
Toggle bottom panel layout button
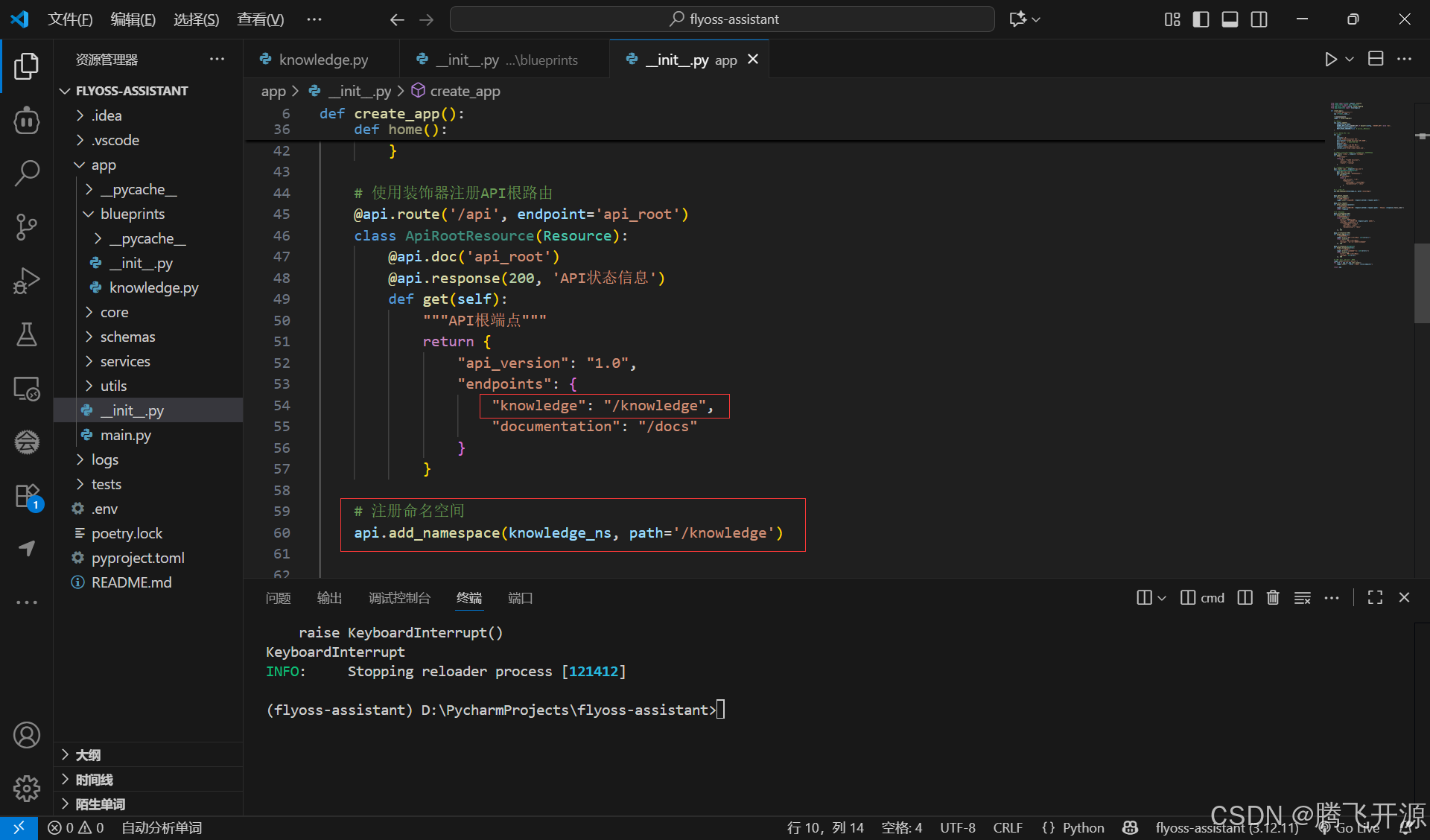click(1230, 19)
